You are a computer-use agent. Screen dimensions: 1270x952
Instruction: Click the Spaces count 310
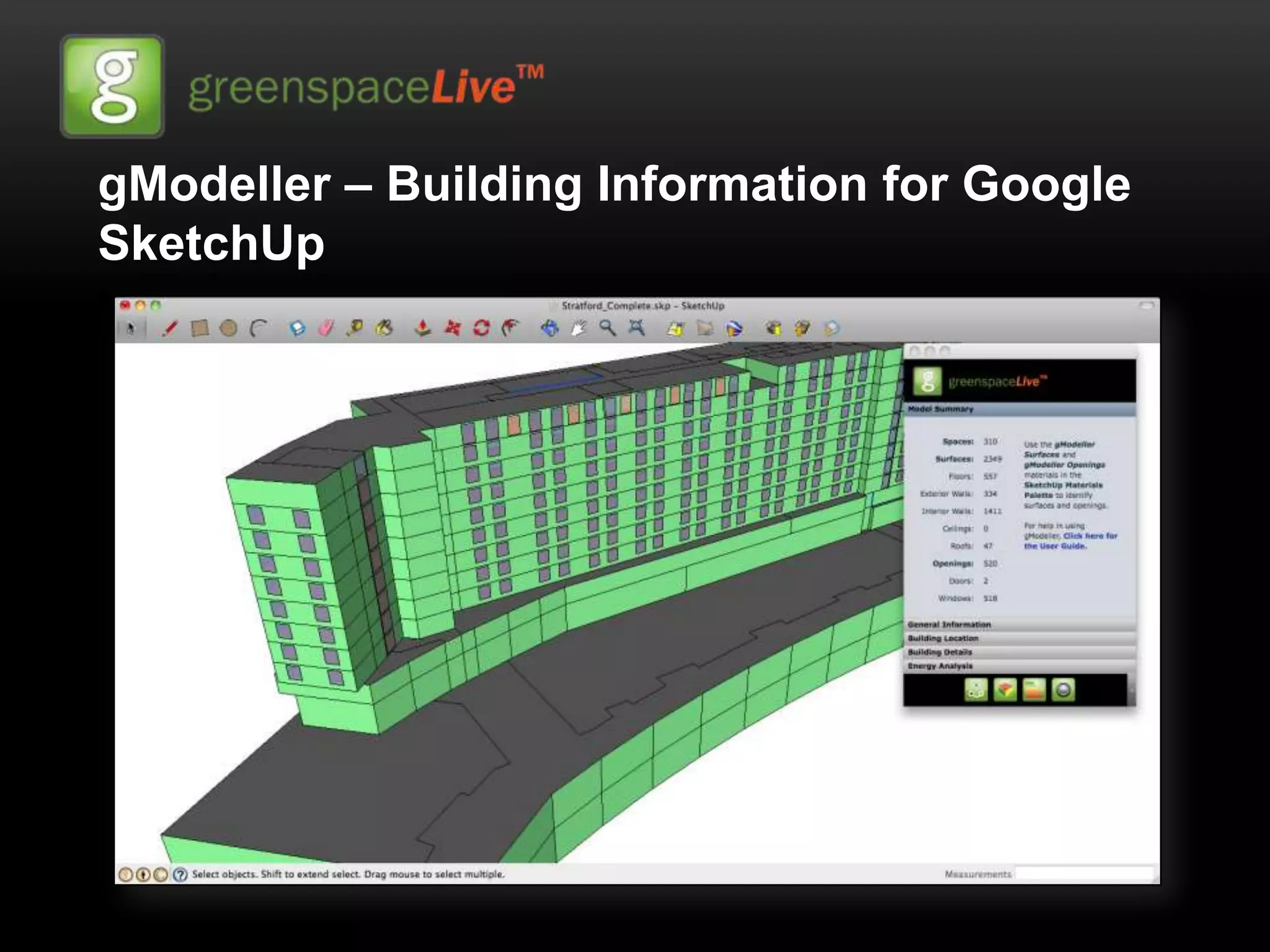[990, 441]
